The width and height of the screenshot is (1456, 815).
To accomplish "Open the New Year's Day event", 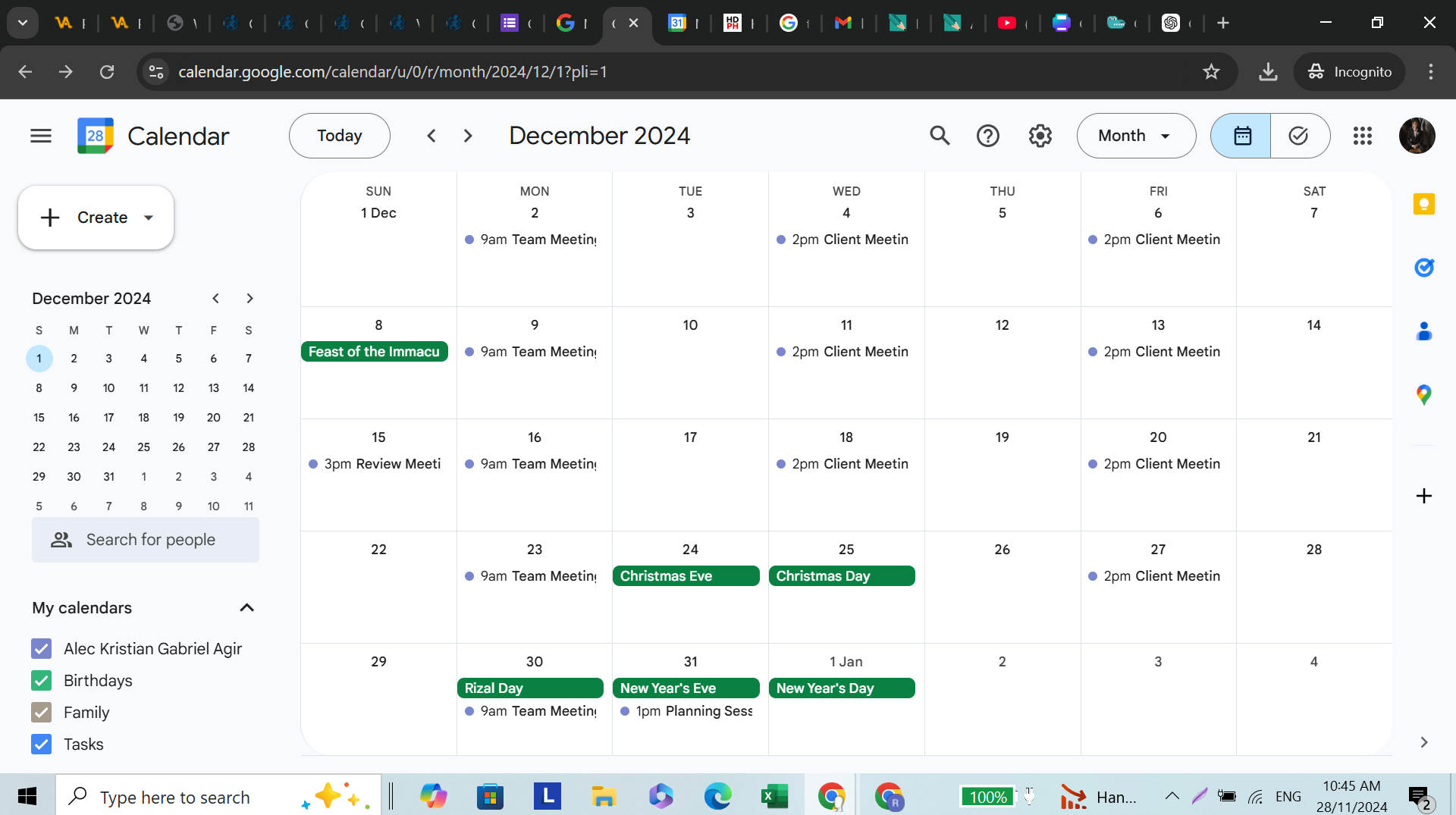I will coord(842,688).
